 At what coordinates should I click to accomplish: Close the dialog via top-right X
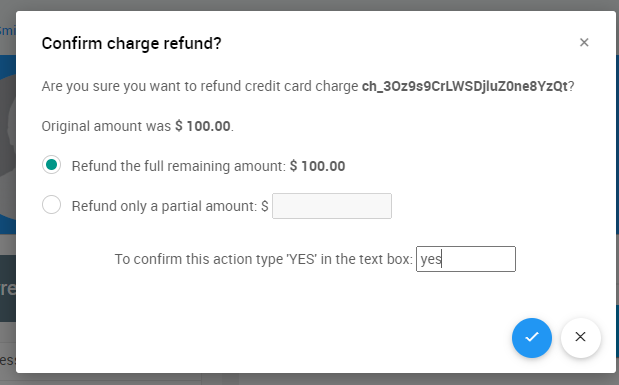point(584,42)
